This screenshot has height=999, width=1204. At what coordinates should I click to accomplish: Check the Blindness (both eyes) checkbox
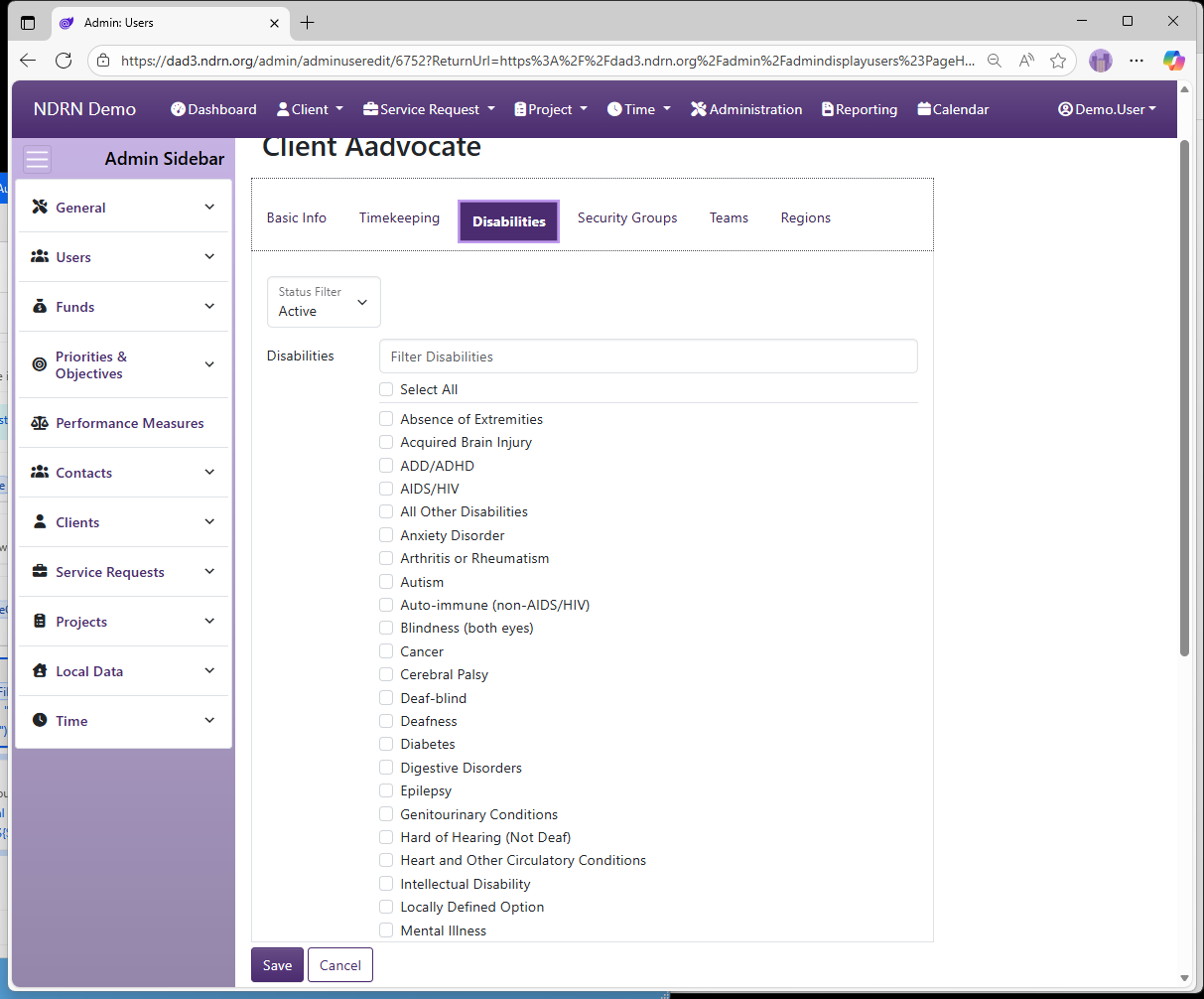pos(386,628)
